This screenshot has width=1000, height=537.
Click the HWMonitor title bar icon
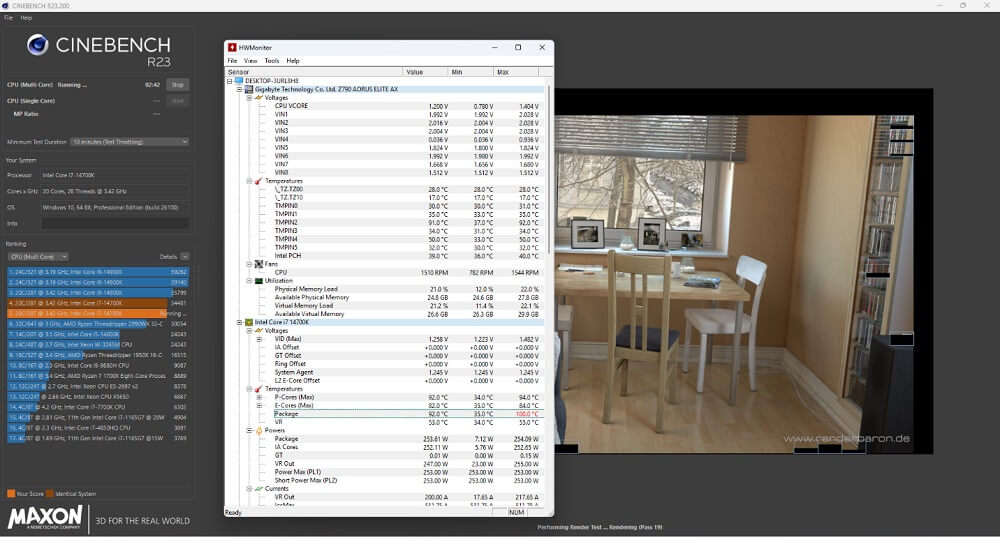(x=232, y=47)
